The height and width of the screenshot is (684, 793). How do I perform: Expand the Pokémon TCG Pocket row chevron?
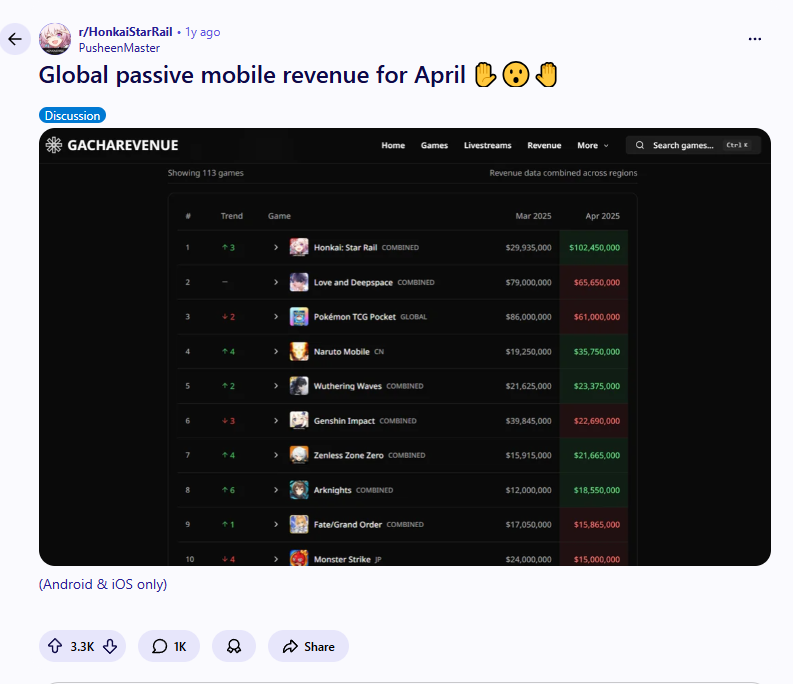click(276, 317)
